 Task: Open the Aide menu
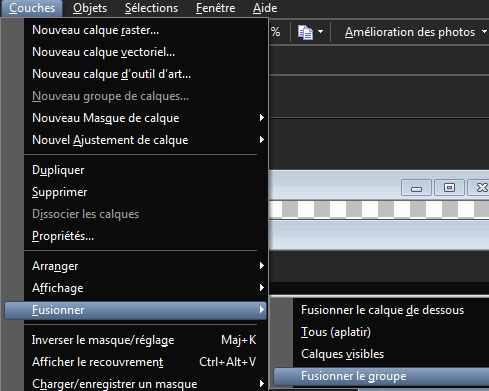point(265,8)
